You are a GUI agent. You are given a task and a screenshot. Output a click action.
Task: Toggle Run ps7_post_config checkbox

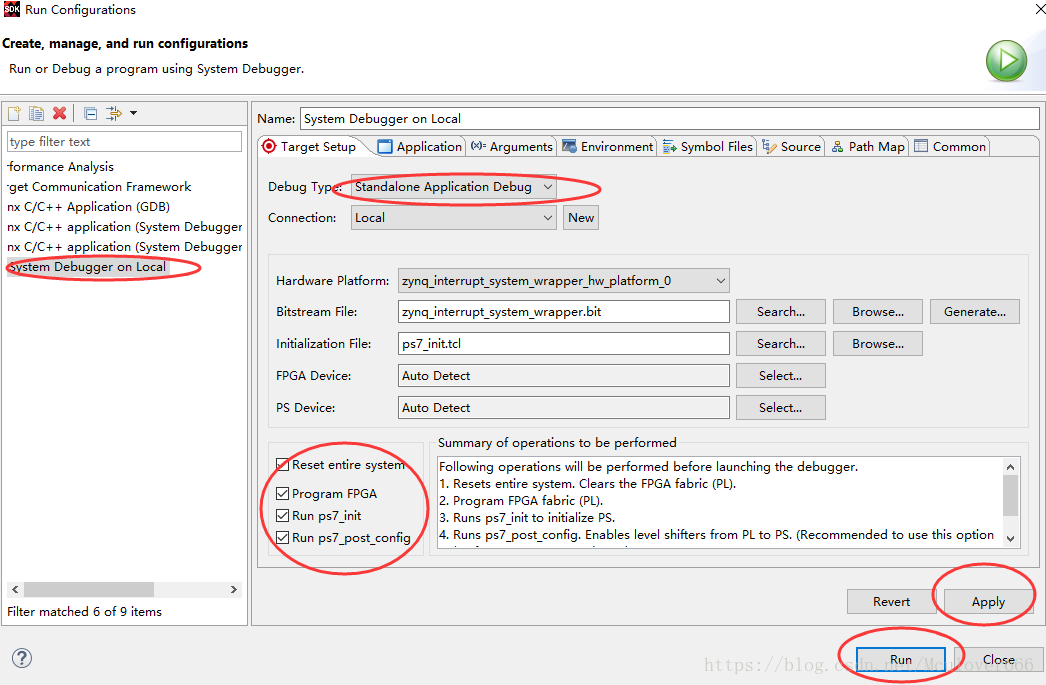tap(282, 538)
